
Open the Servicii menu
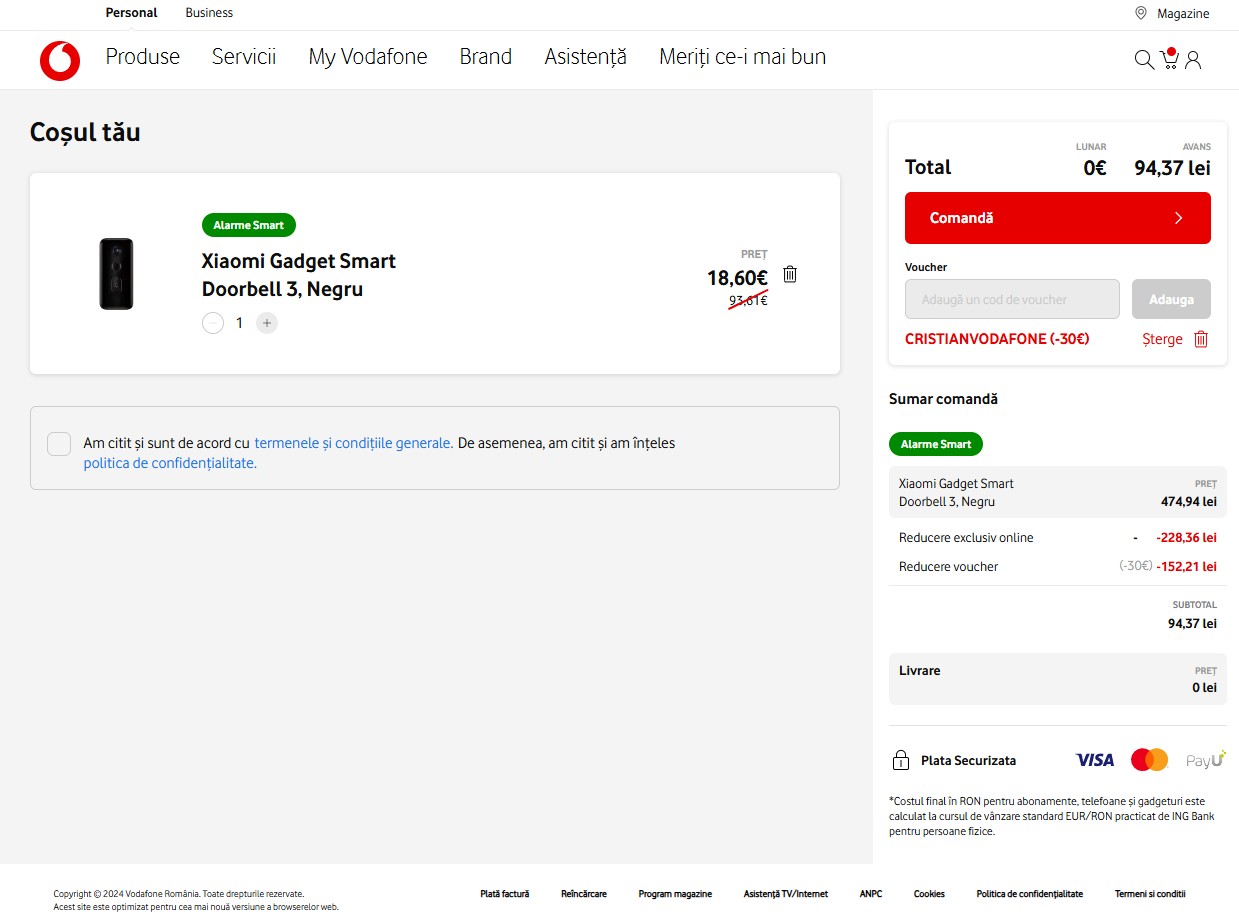point(244,57)
